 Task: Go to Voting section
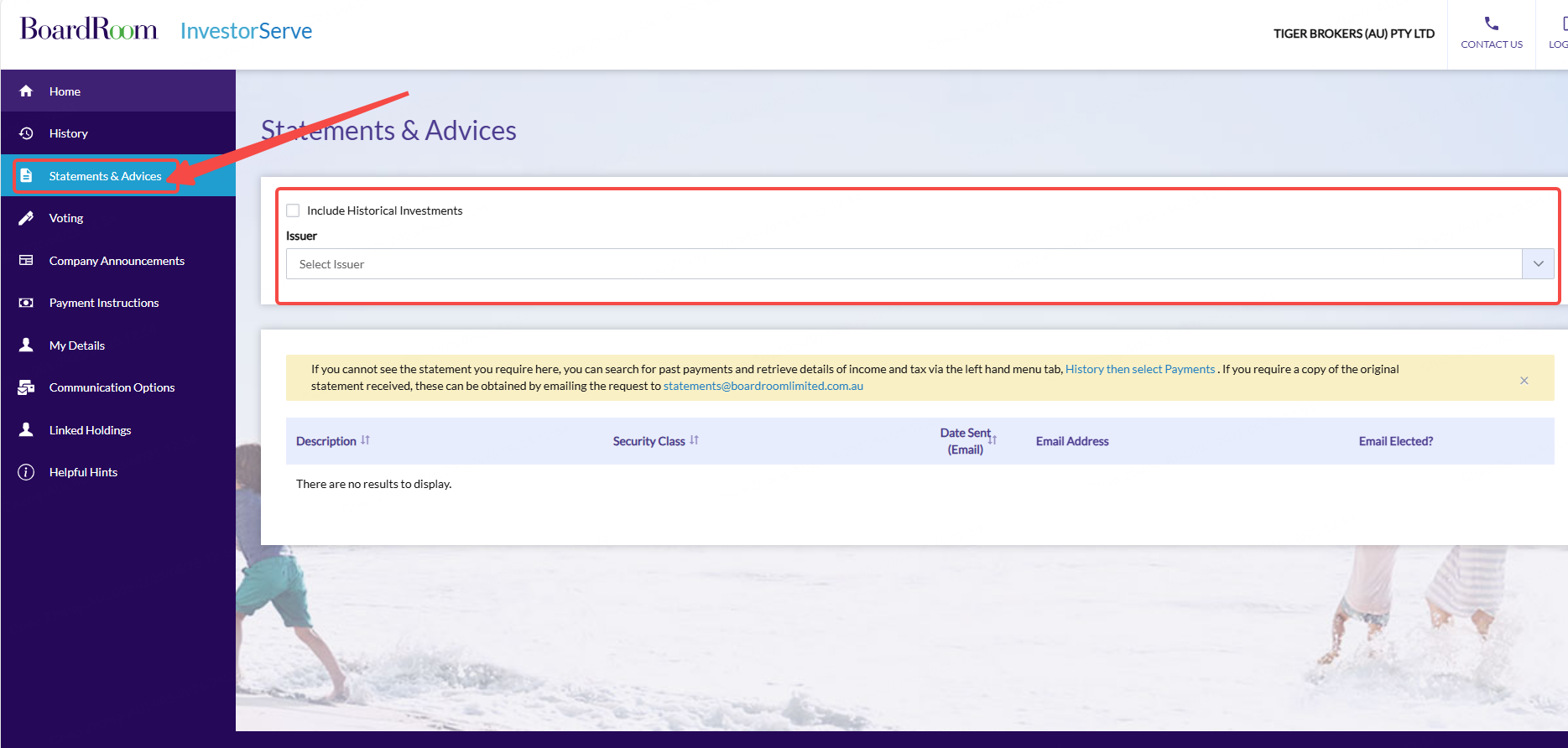point(118,218)
